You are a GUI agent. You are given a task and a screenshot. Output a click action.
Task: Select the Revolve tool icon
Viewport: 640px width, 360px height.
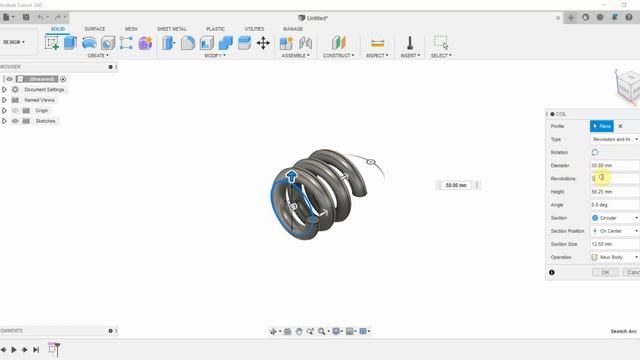click(89, 43)
